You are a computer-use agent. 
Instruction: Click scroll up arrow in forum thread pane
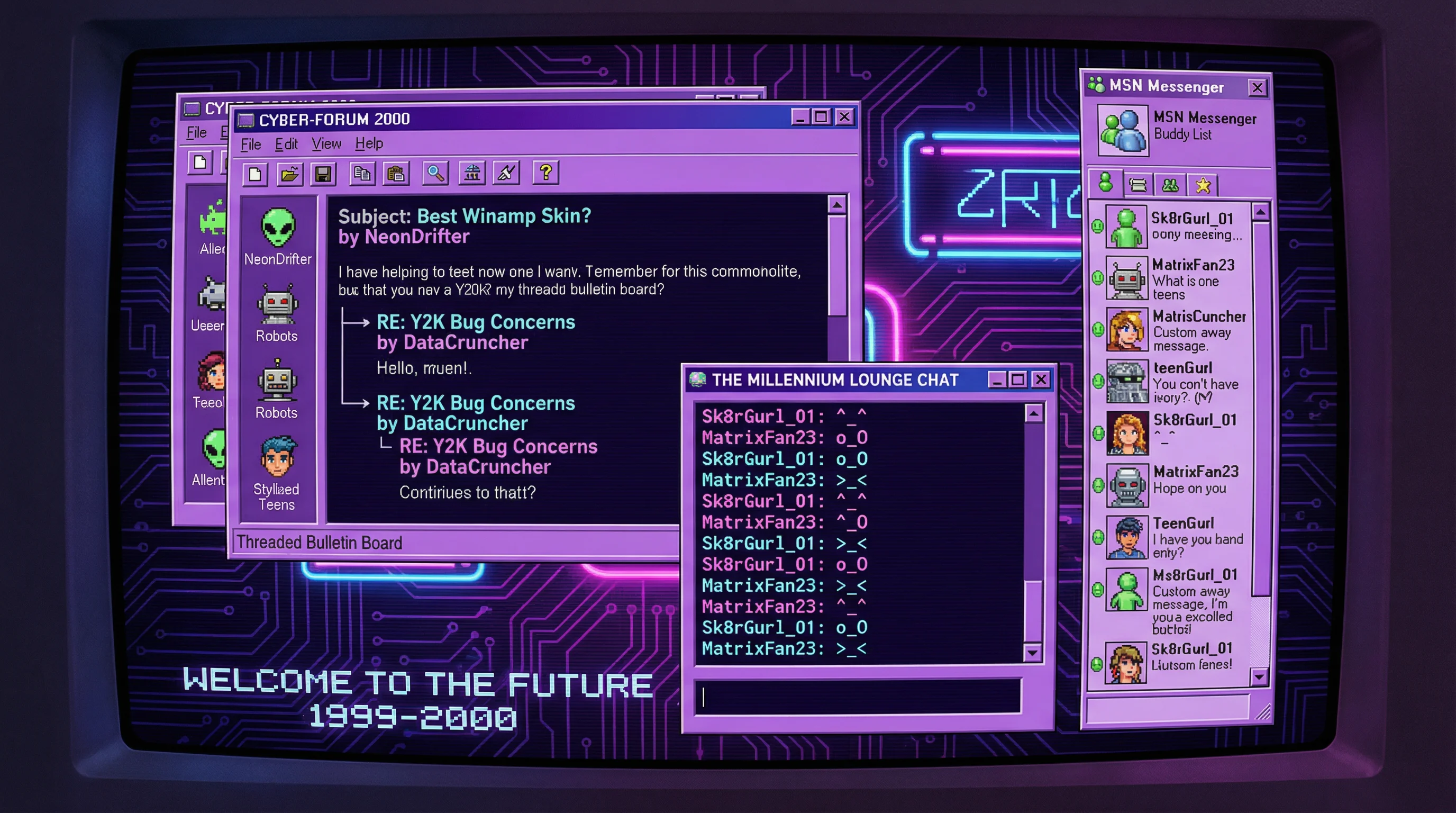tap(836, 205)
